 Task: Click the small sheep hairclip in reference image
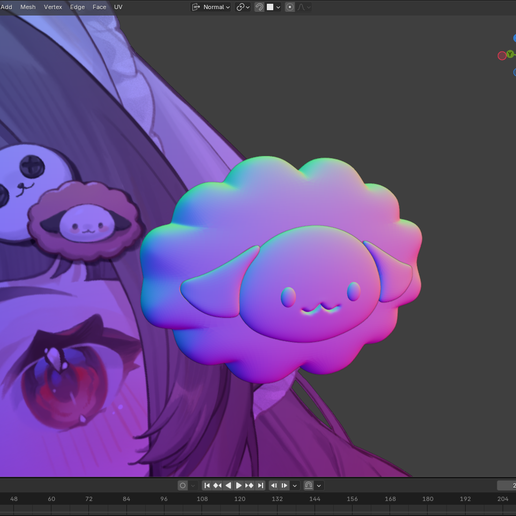tap(87, 221)
